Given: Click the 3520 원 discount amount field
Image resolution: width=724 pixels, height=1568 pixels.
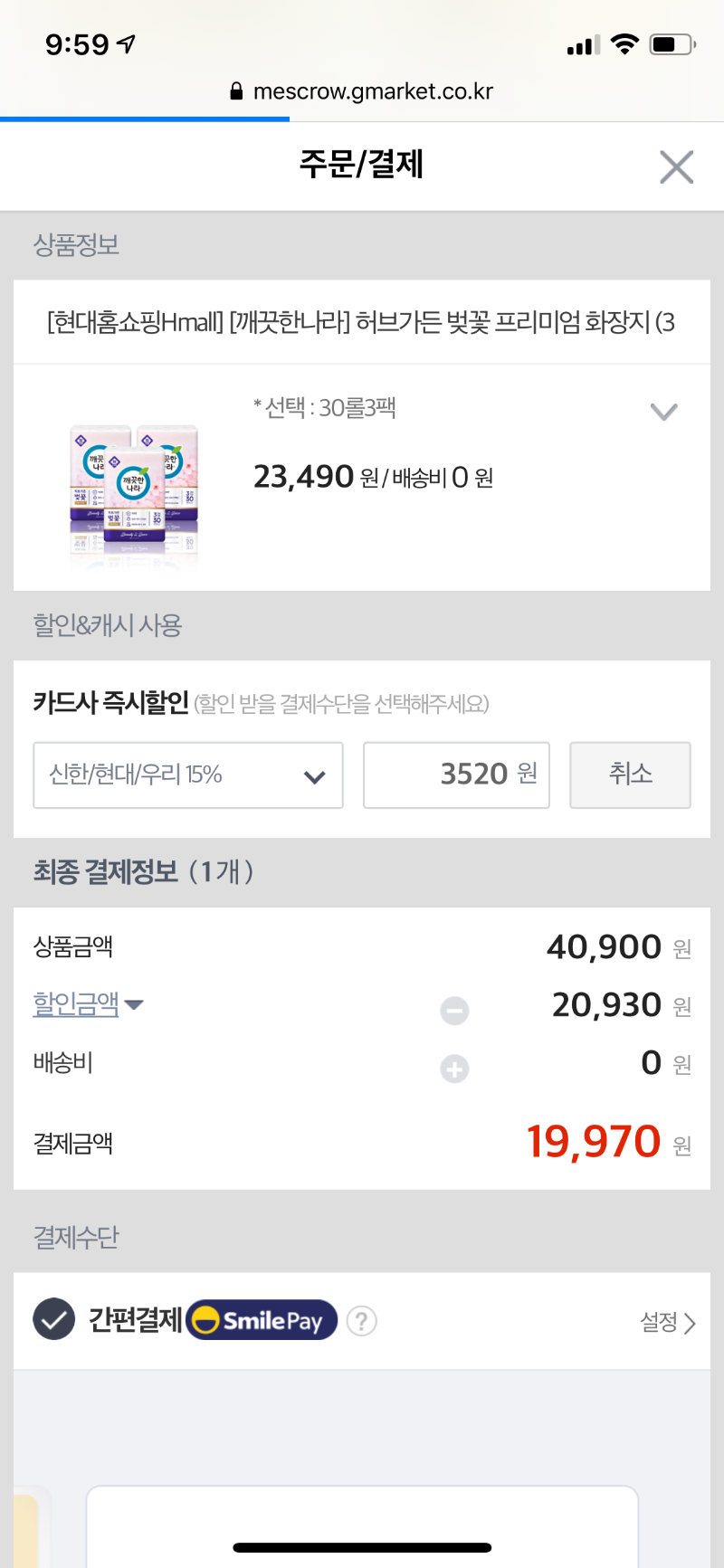Looking at the screenshot, I should [456, 775].
